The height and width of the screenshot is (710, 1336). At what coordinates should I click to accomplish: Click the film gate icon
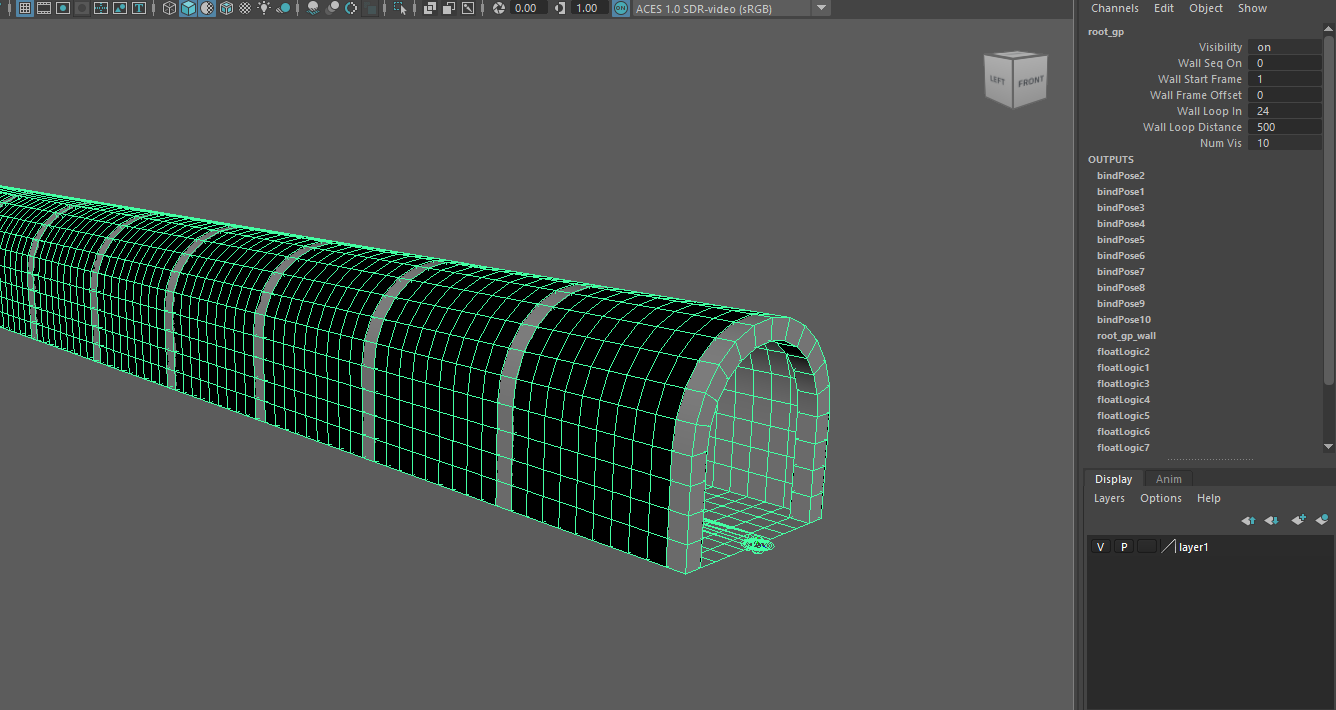pyautogui.click(x=44, y=8)
